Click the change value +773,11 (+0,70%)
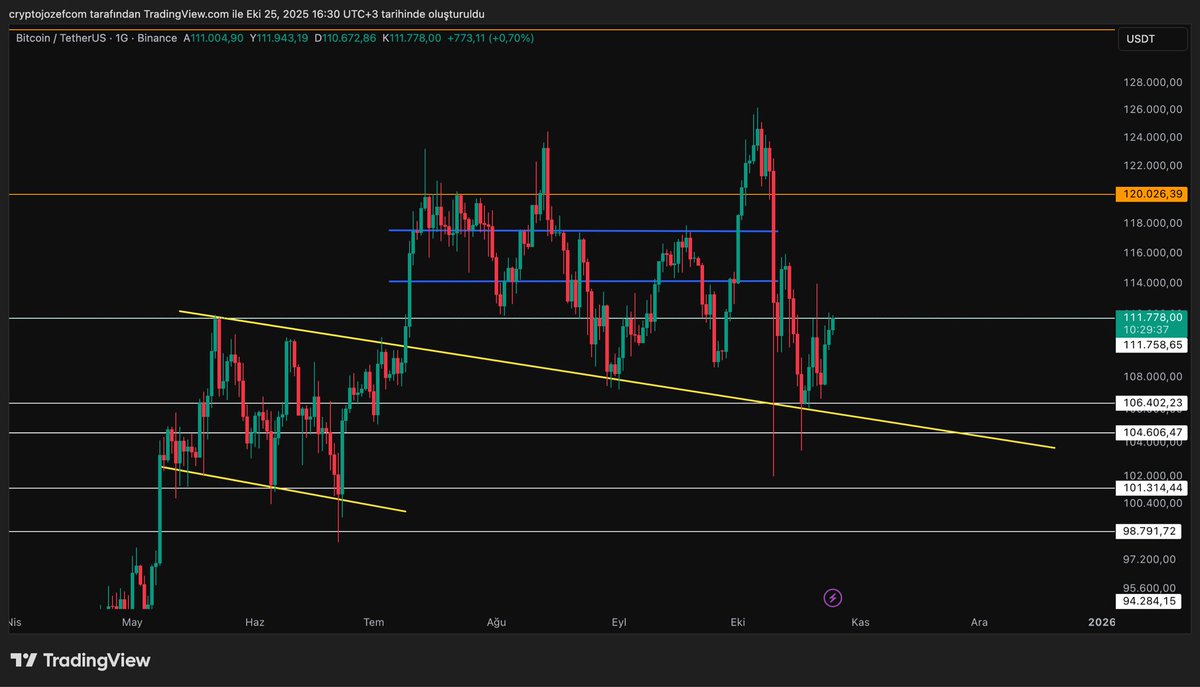Screen dimensions: 1200x687 click(x=490, y=38)
